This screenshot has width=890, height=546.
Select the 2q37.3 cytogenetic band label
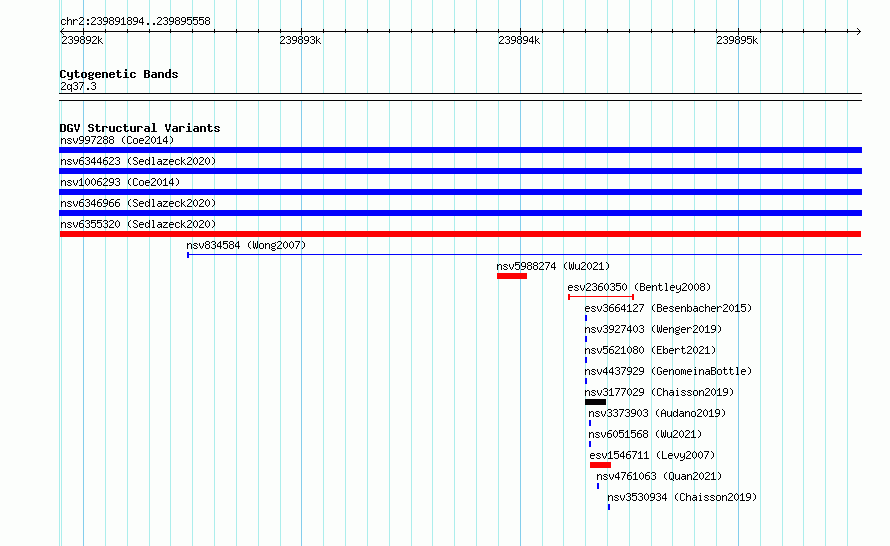click(78, 86)
